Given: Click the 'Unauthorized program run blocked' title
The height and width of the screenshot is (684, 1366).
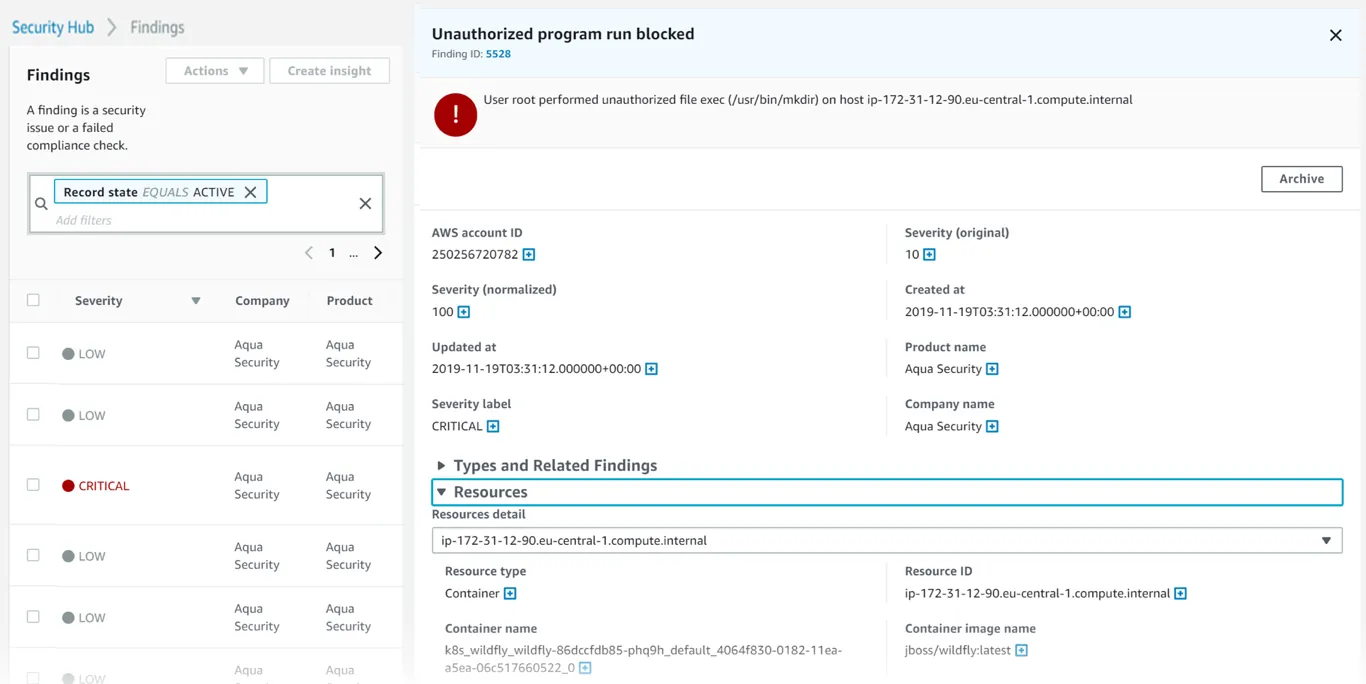Looking at the screenshot, I should coord(563,34).
